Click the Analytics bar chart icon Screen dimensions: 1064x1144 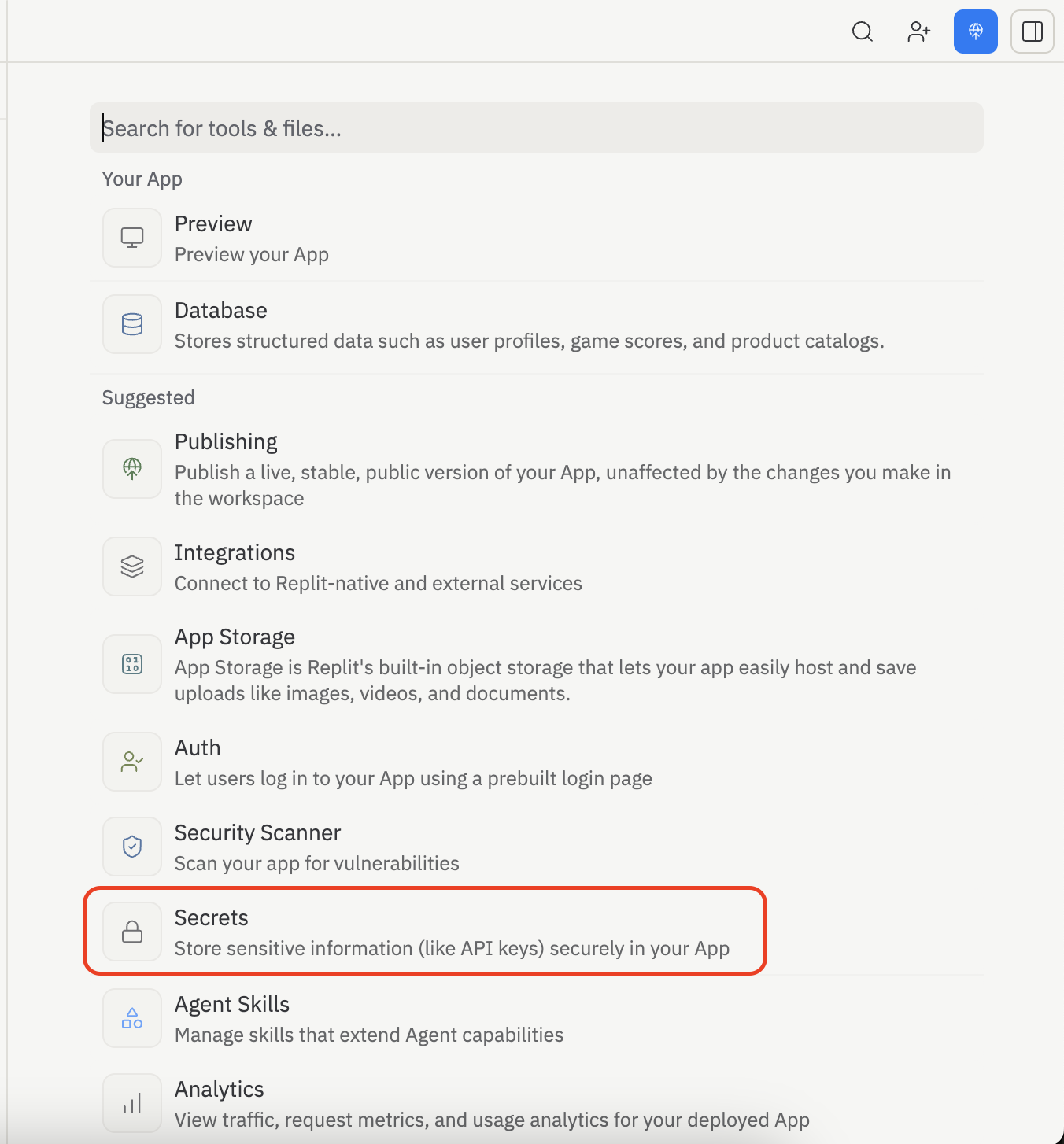point(131,1102)
